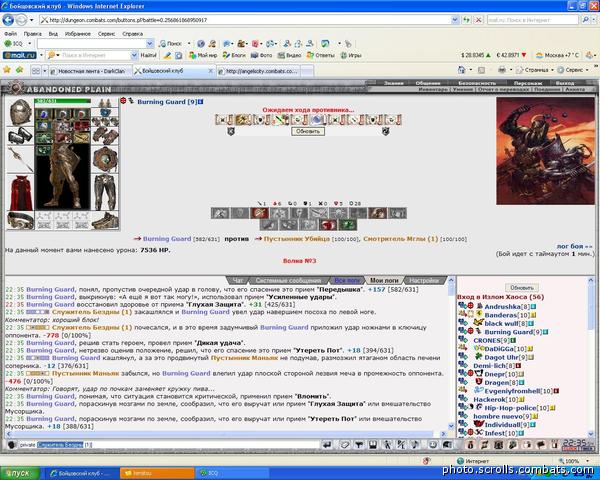Screen dimensions: 600x480
Task: Click Пустынник Убийца opponent name
Action: 297,239
